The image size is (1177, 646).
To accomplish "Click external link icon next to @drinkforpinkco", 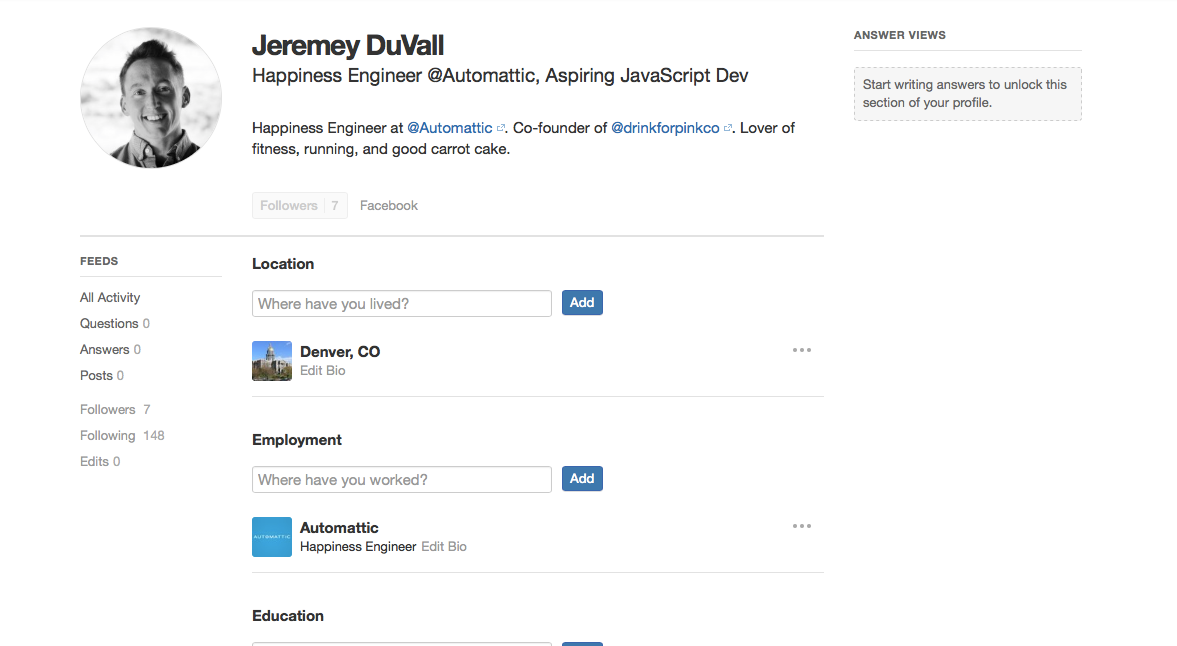I will (x=727, y=128).
